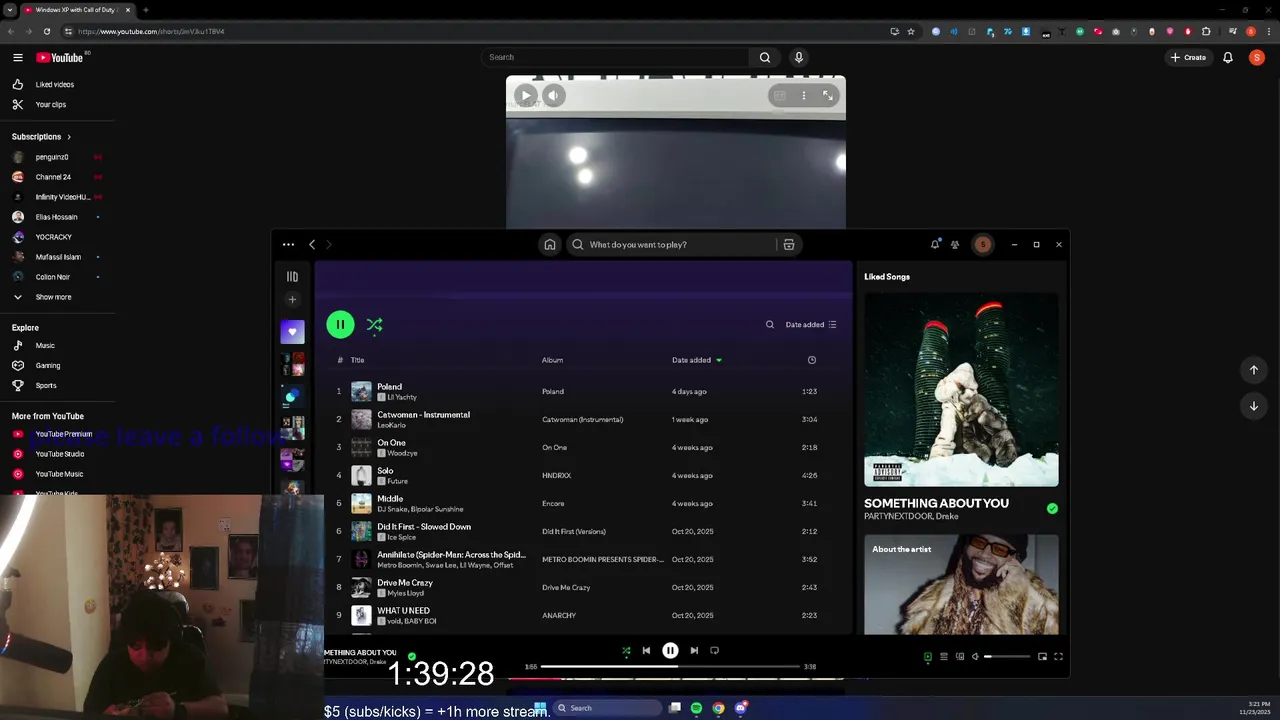Search YouTube with voice microphone
This screenshot has height=720, width=1280.
(798, 57)
